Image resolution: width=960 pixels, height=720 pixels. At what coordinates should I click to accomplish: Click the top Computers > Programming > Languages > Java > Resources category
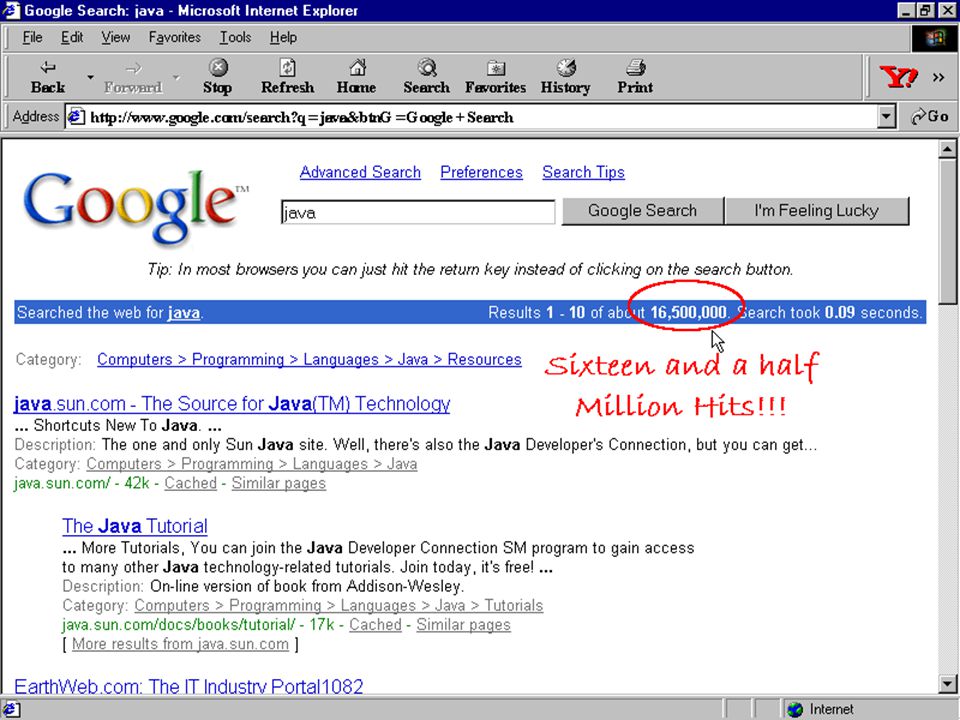[x=309, y=359]
